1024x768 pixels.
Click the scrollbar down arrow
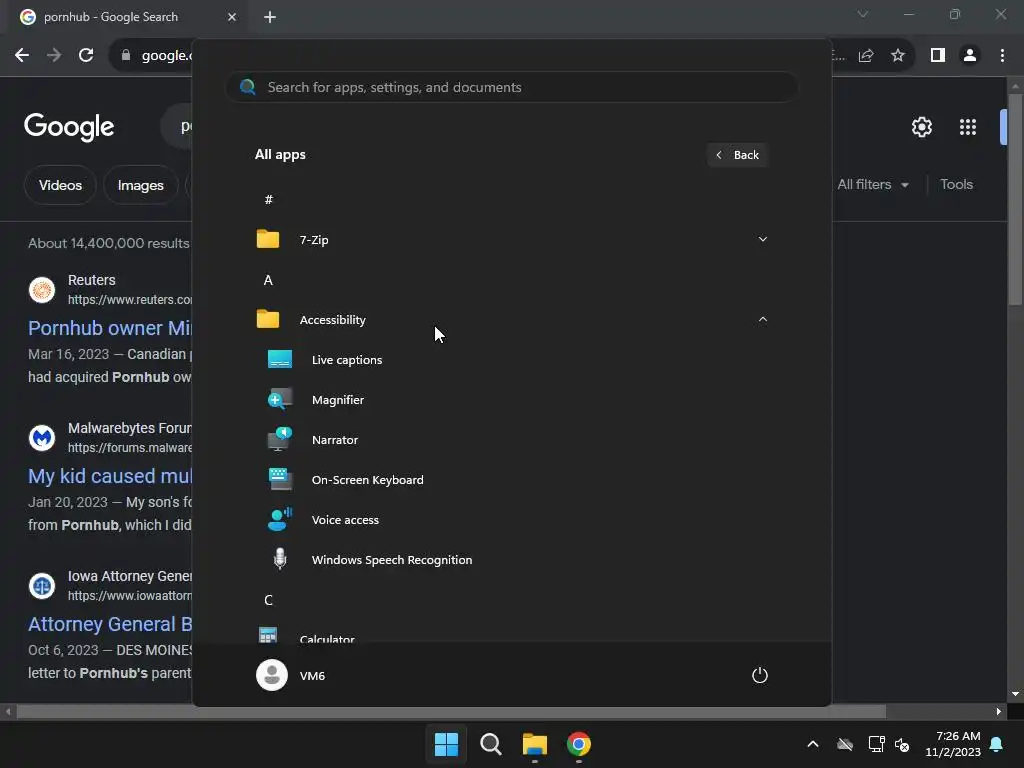click(1015, 694)
